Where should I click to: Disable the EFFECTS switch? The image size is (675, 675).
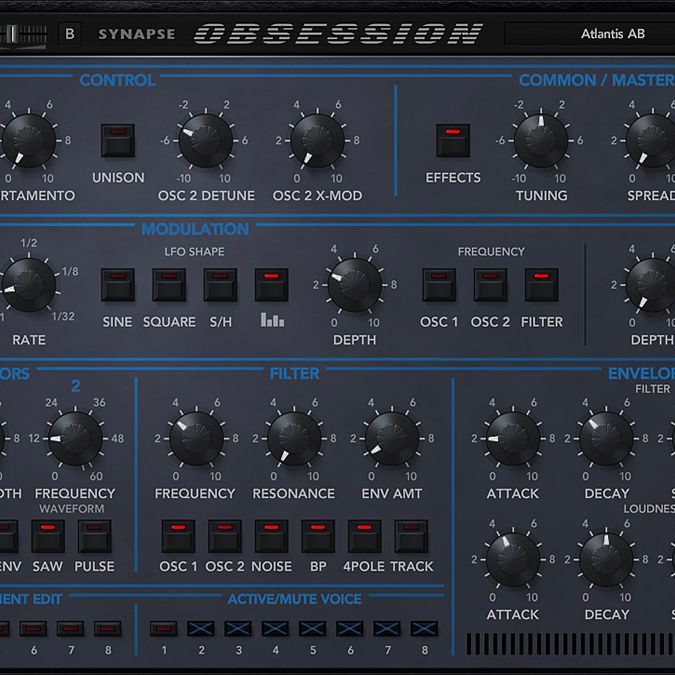coord(452,140)
